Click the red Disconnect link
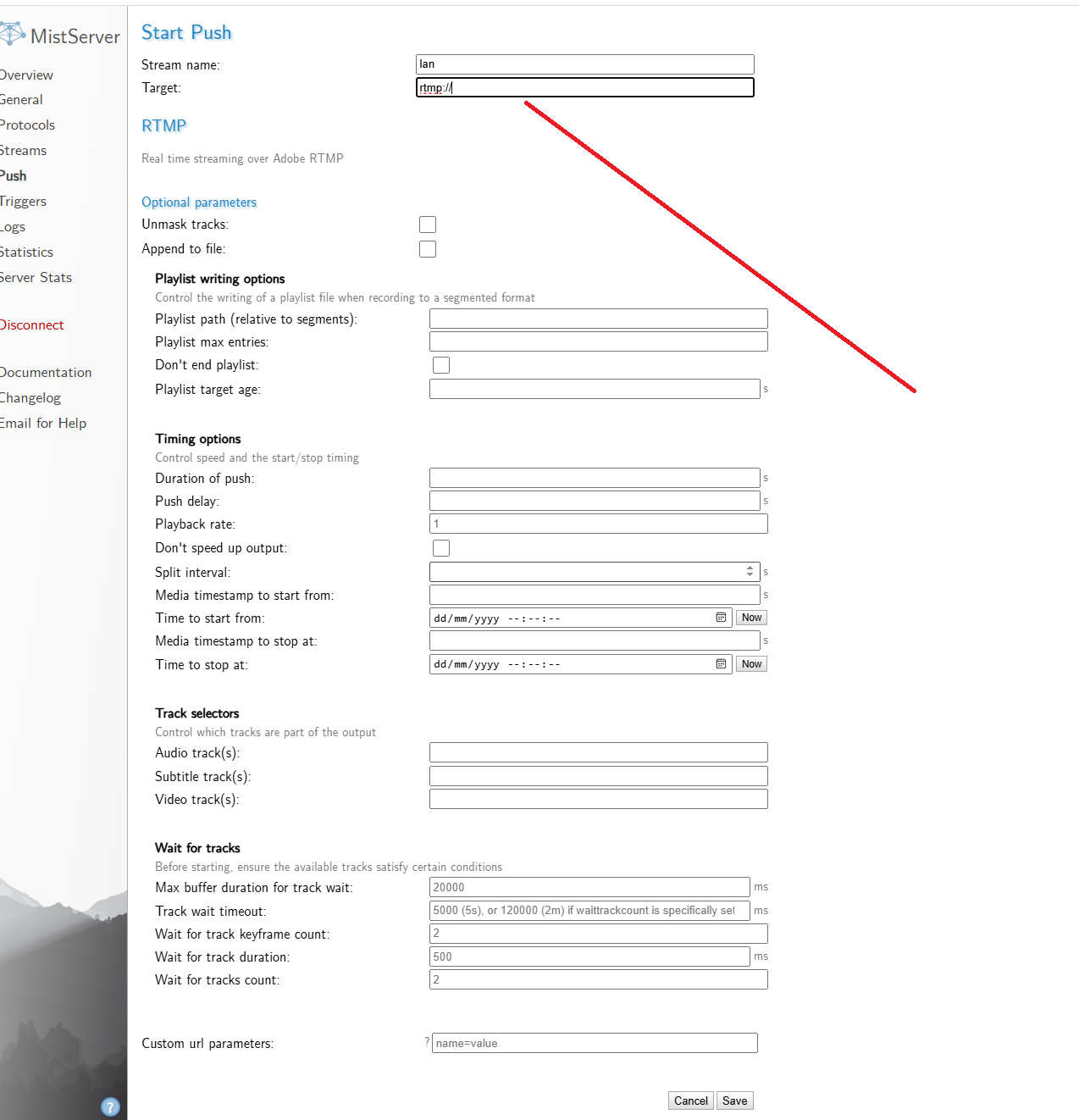This screenshot has width=1079, height=1120. coord(31,325)
